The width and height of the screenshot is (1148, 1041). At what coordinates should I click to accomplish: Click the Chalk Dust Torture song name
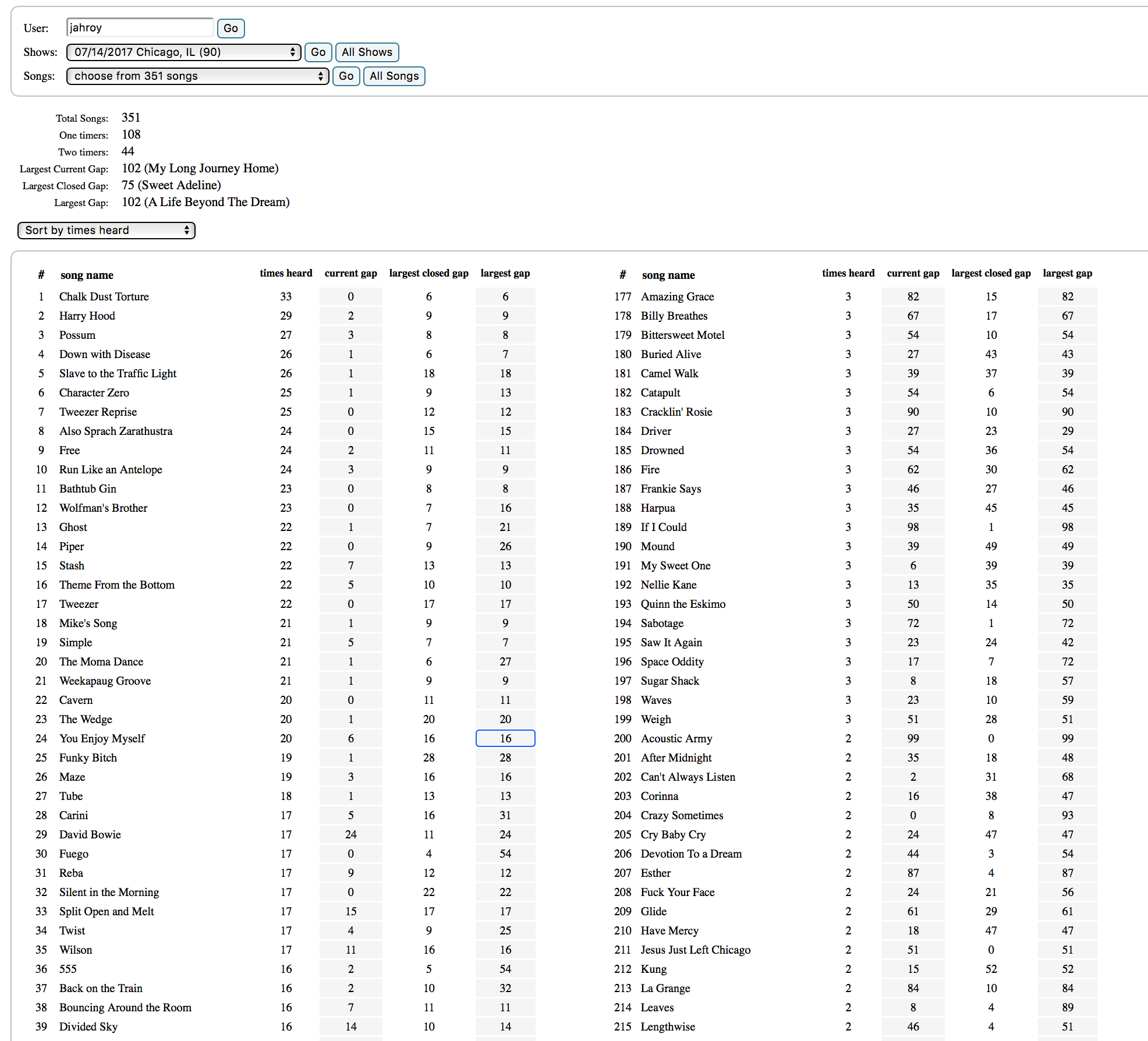pos(104,296)
